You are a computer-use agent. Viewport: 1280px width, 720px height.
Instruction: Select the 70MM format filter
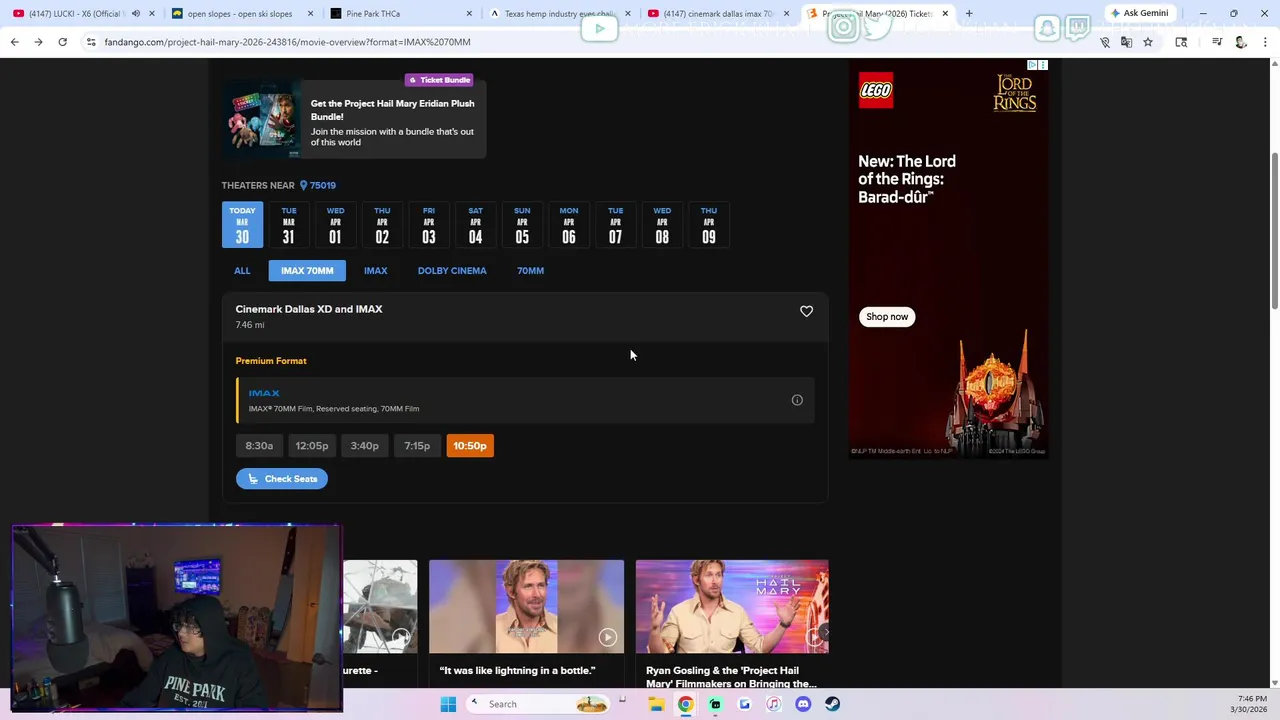click(530, 271)
